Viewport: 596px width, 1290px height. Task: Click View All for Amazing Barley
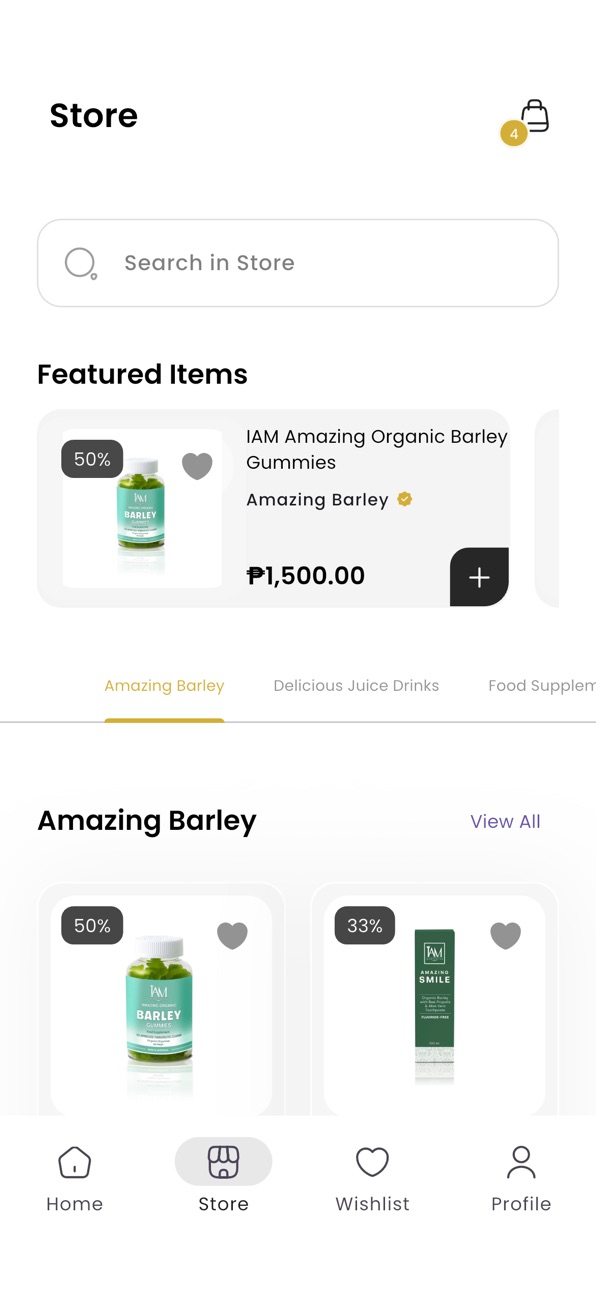tap(505, 821)
